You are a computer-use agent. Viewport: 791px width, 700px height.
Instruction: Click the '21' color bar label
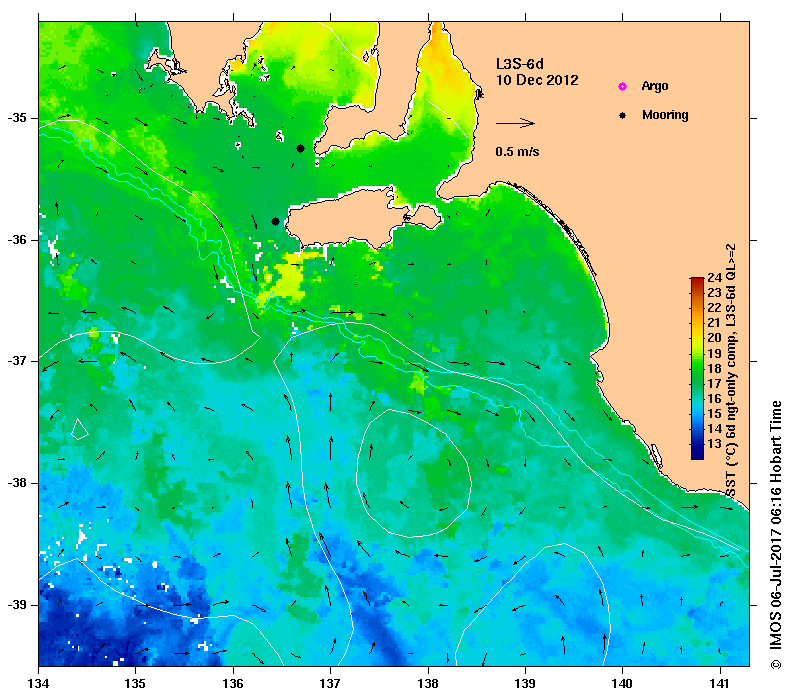tap(714, 323)
